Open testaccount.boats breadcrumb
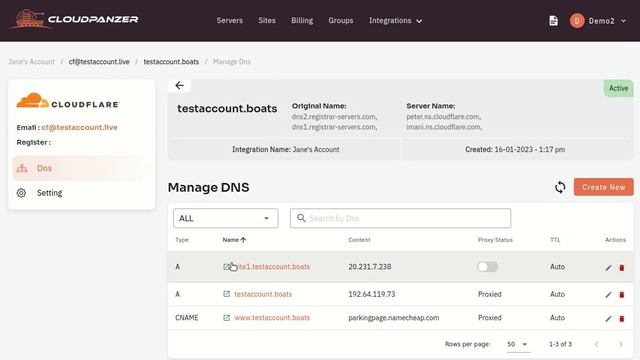This screenshot has width=640, height=360. (x=171, y=62)
